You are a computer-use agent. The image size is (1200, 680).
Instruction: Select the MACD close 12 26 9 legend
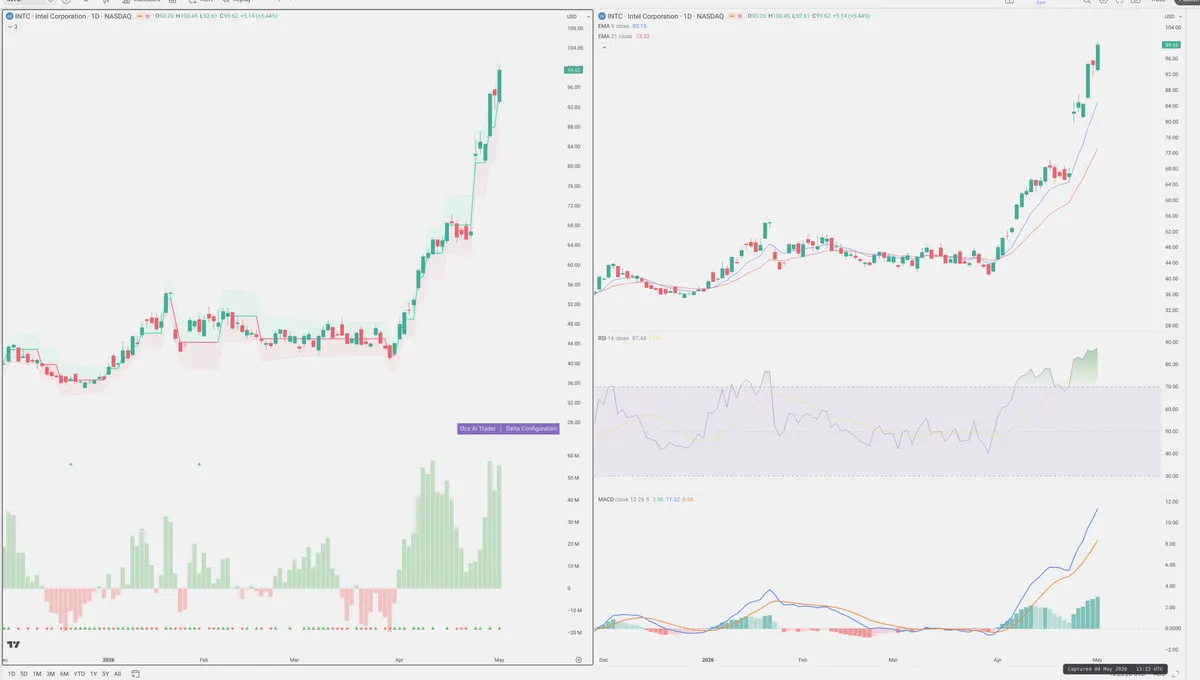pyautogui.click(x=645, y=498)
